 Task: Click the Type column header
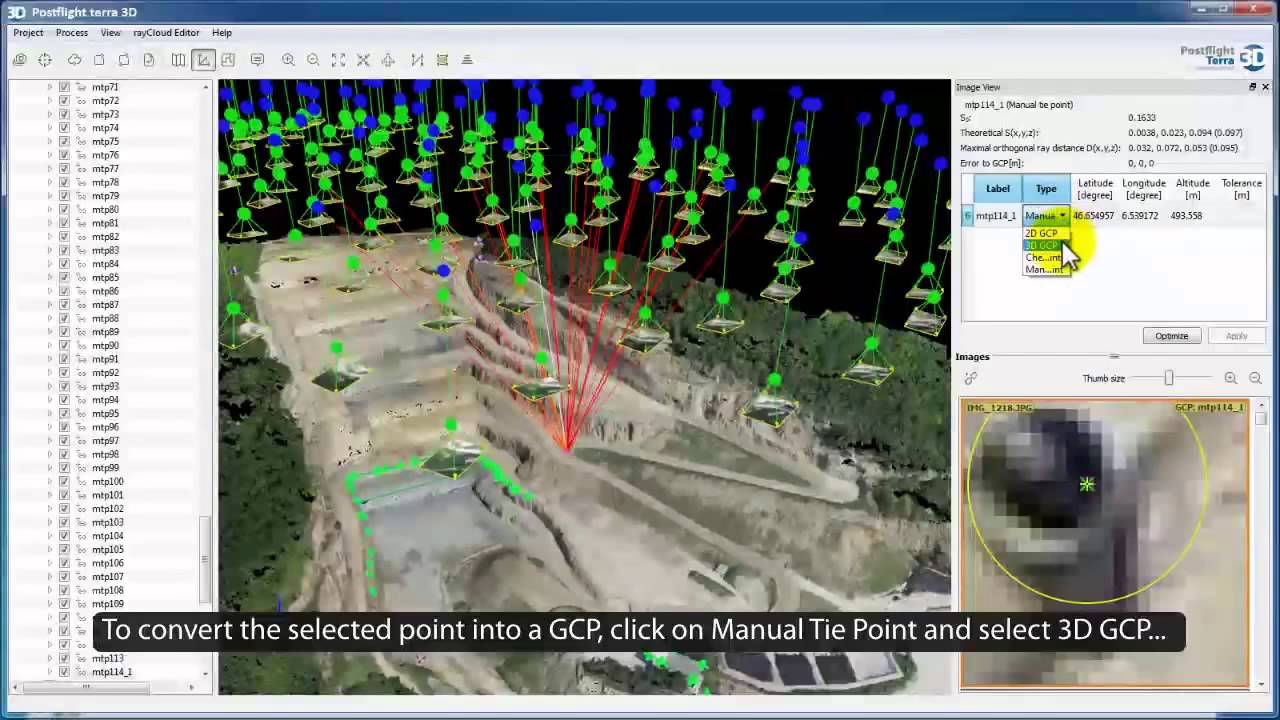point(1046,188)
